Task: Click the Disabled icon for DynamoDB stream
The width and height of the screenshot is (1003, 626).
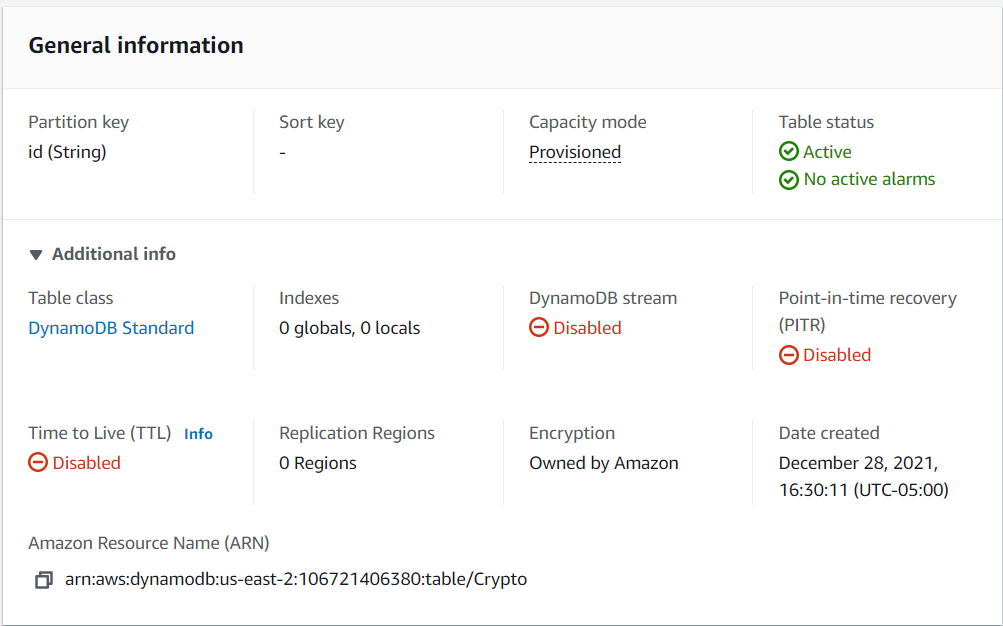Action: [538, 327]
